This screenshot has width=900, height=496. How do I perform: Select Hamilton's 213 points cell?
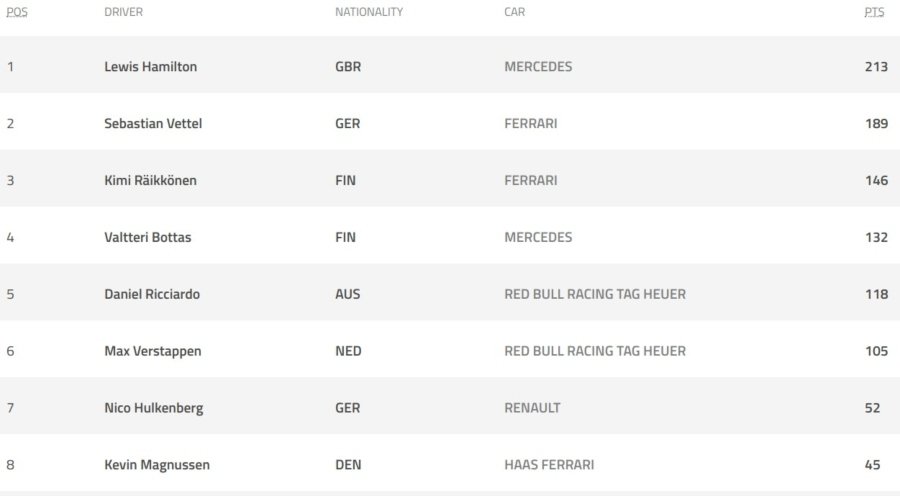click(876, 67)
